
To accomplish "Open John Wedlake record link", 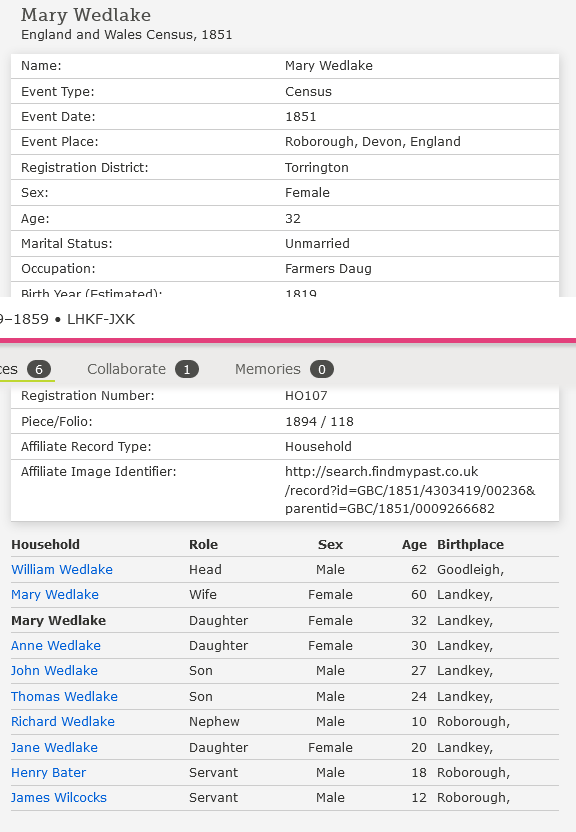I will (x=54, y=670).
